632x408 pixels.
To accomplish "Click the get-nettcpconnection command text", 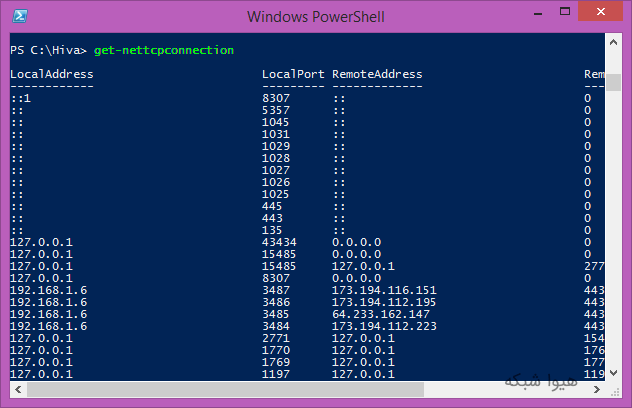I will coord(164,49).
